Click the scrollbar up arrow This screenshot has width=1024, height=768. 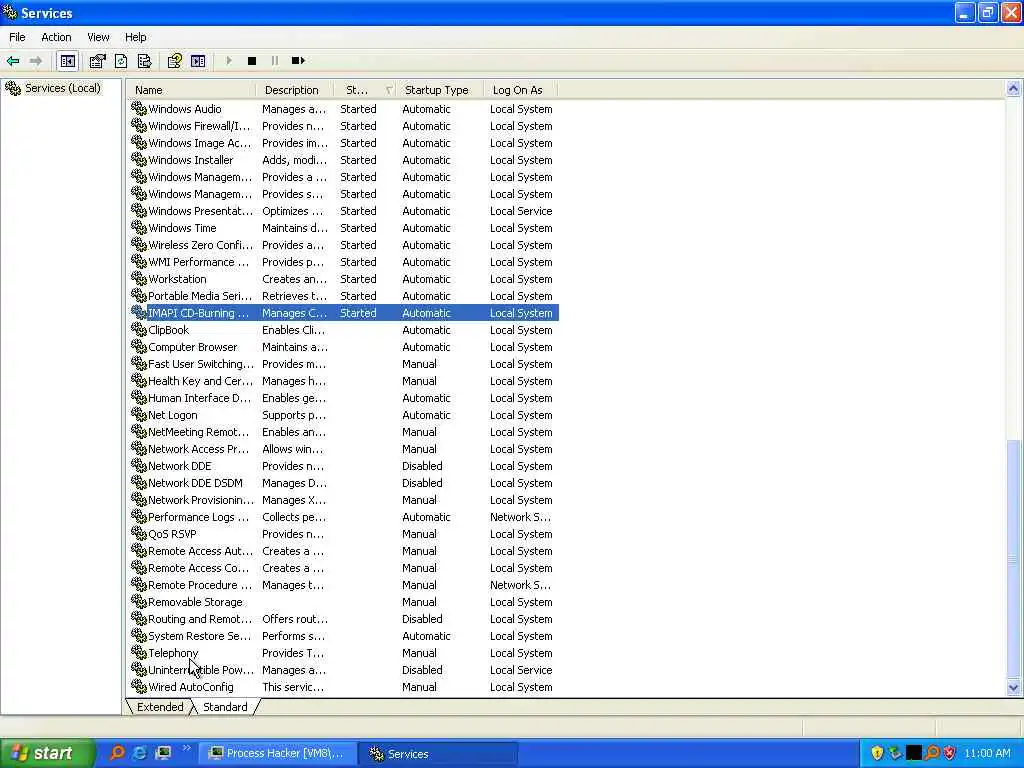(x=1013, y=89)
